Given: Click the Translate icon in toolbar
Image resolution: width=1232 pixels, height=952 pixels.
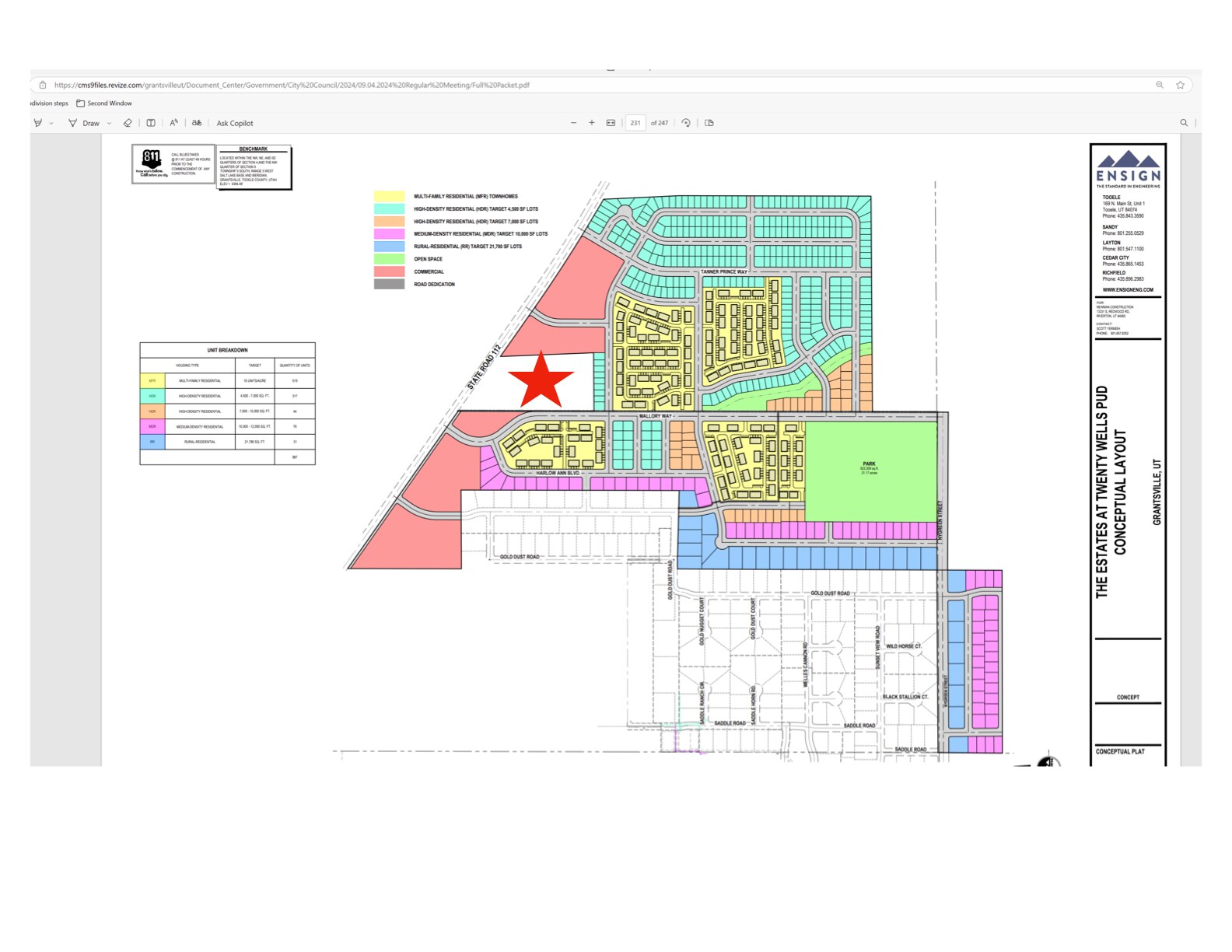Looking at the screenshot, I should point(197,123).
